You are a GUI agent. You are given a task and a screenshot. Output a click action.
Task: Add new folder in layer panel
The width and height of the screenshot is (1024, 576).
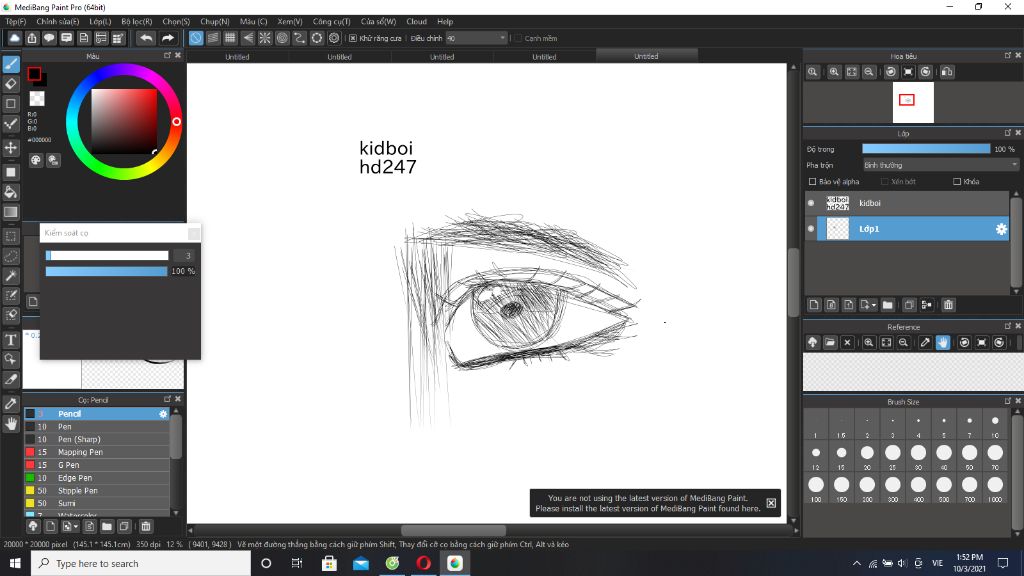(888, 305)
